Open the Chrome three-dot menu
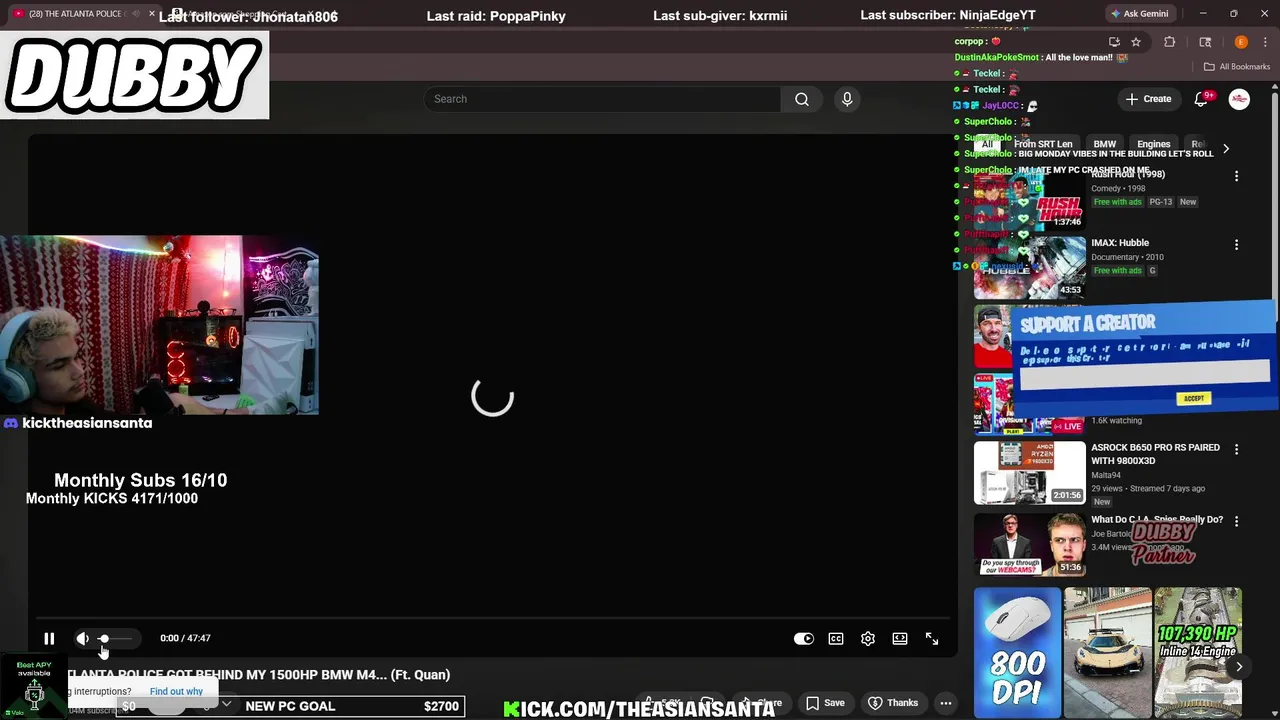The image size is (1280, 720). pos(1266,42)
